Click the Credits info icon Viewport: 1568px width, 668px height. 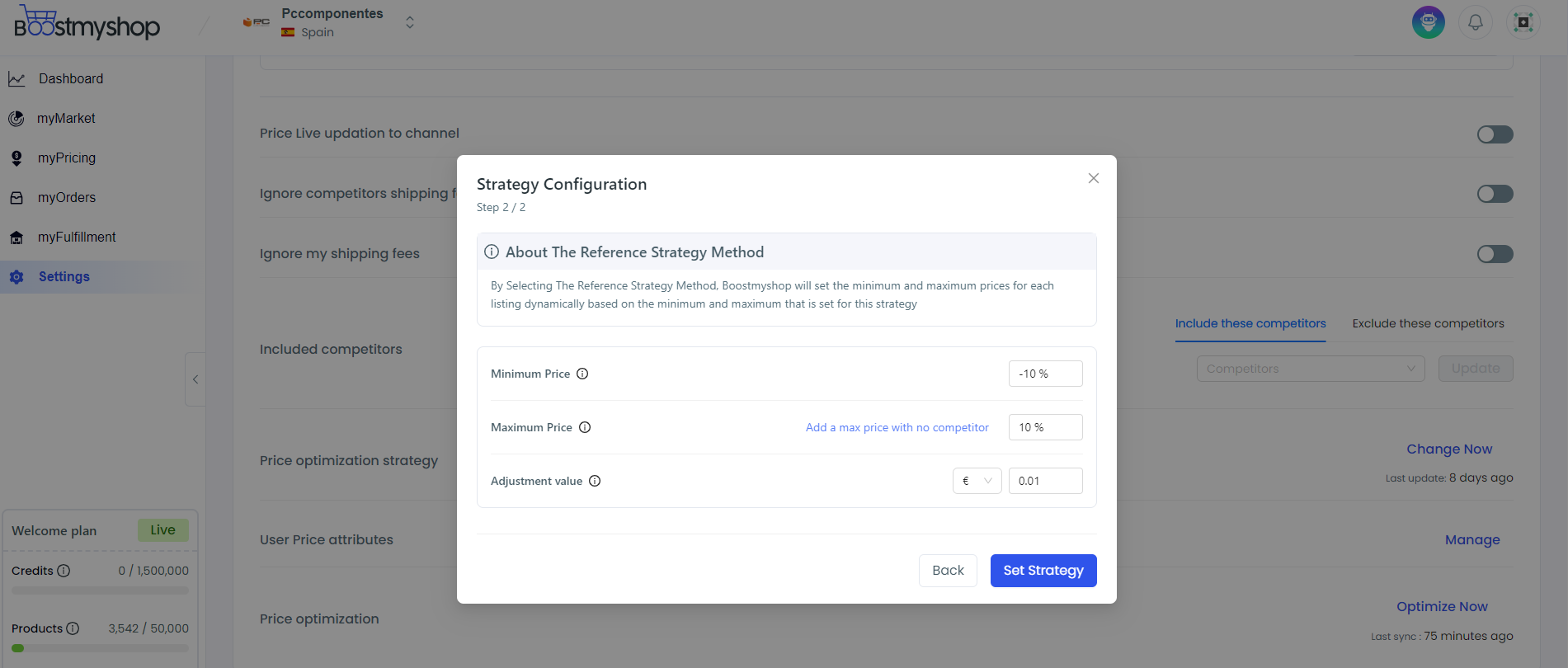click(x=64, y=571)
